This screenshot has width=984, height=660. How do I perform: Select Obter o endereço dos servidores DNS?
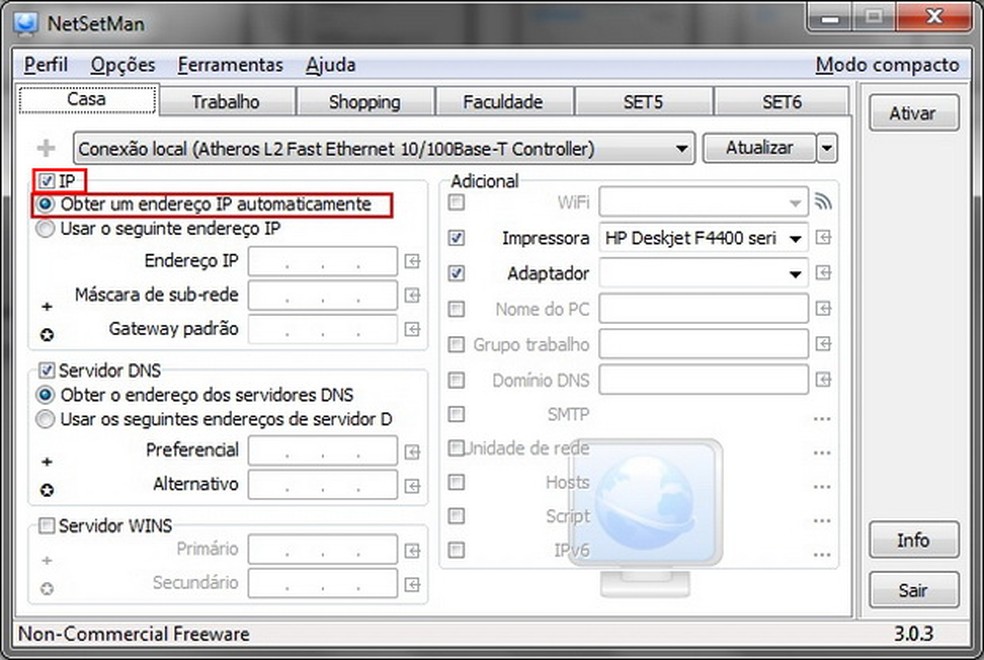click(45, 395)
